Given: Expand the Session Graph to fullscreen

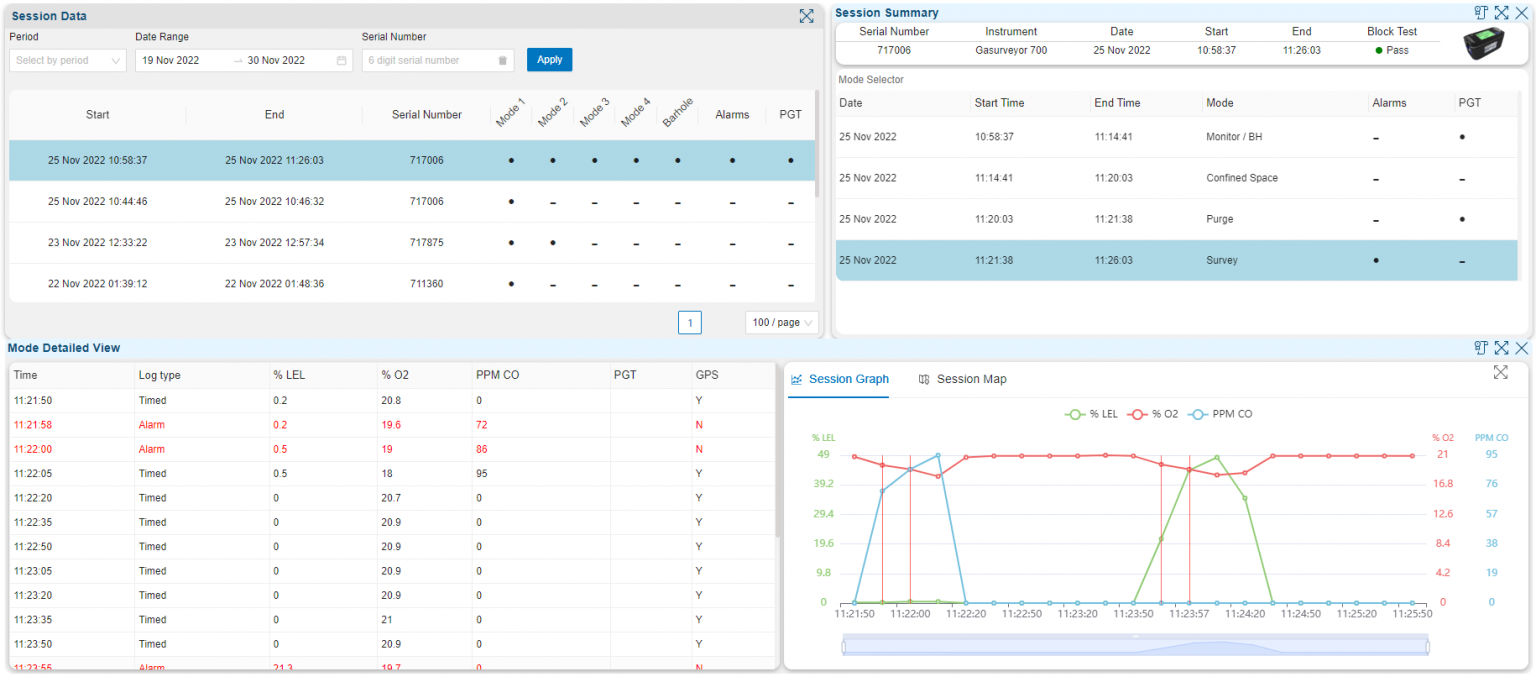Looking at the screenshot, I should click(x=1501, y=371).
